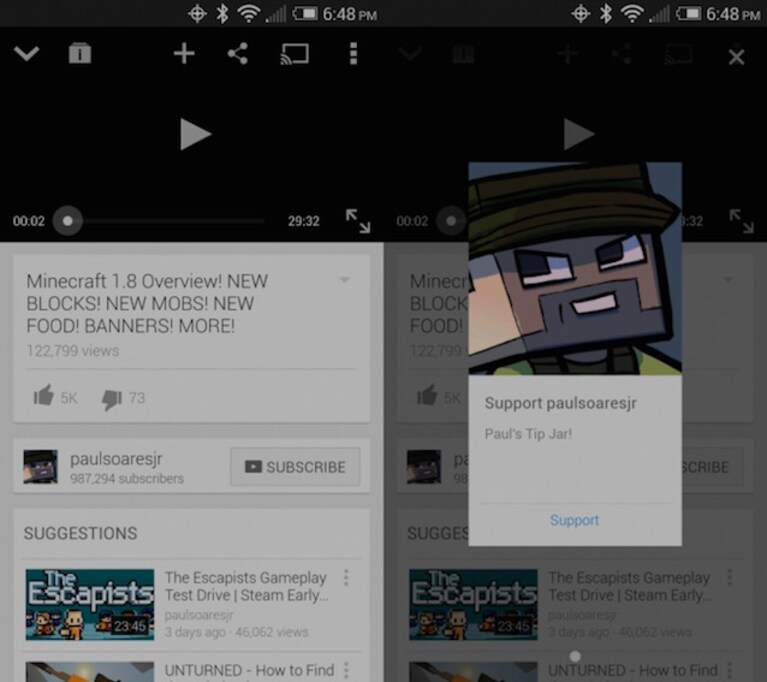Select the "Paul's Tip Jar!" text
Screen dimensions: 767x682
point(528,434)
